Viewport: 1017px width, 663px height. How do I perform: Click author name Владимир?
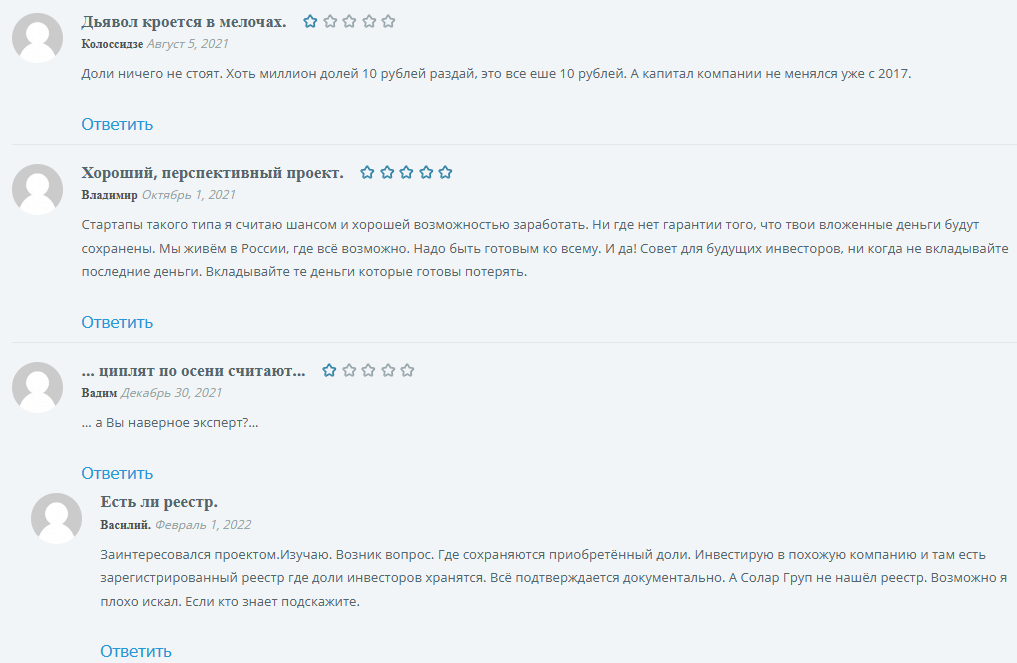pos(109,194)
